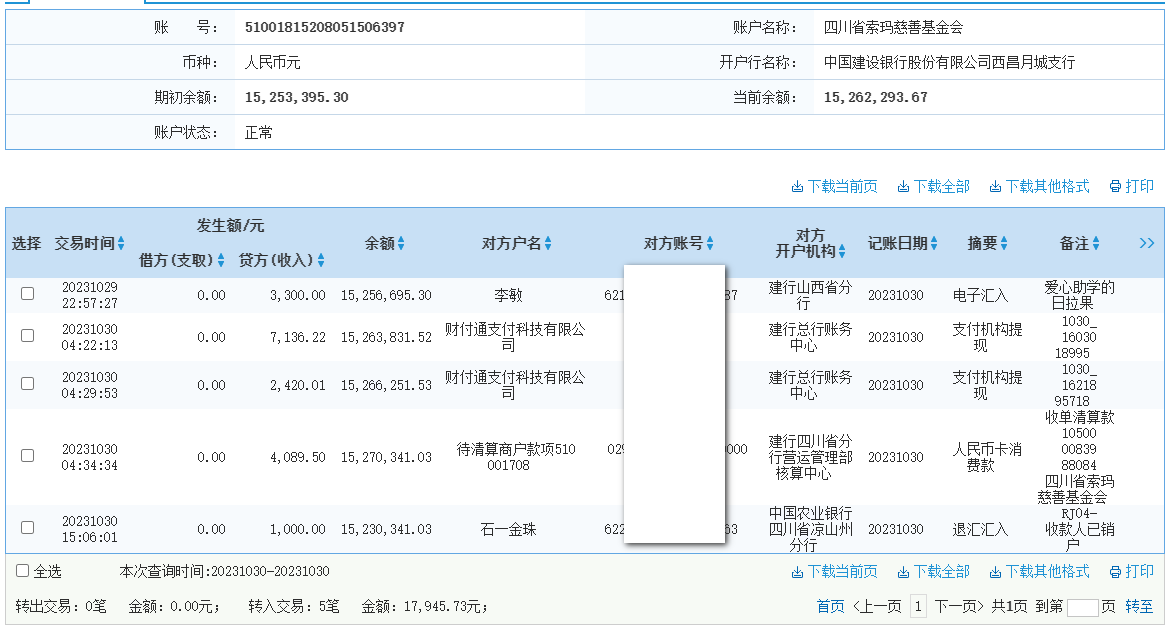Select balance 15,256,695.30 cell
Viewport: 1170px width, 630px height.
tap(386, 296)
